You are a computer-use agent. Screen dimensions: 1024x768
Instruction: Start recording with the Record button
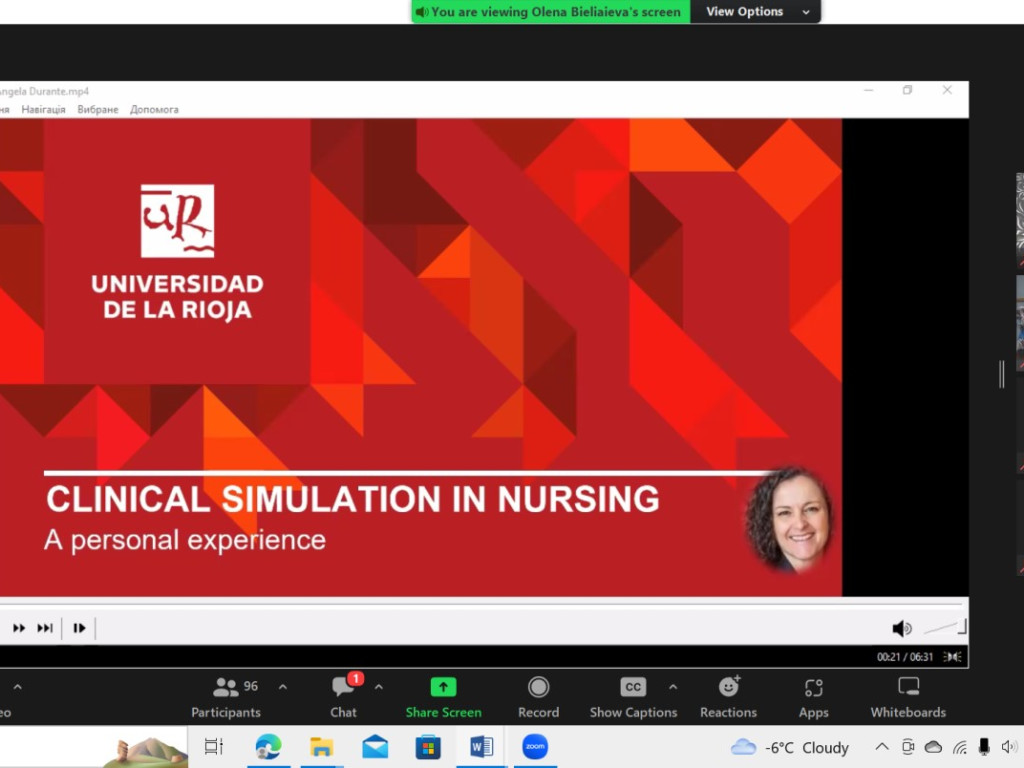538,697
